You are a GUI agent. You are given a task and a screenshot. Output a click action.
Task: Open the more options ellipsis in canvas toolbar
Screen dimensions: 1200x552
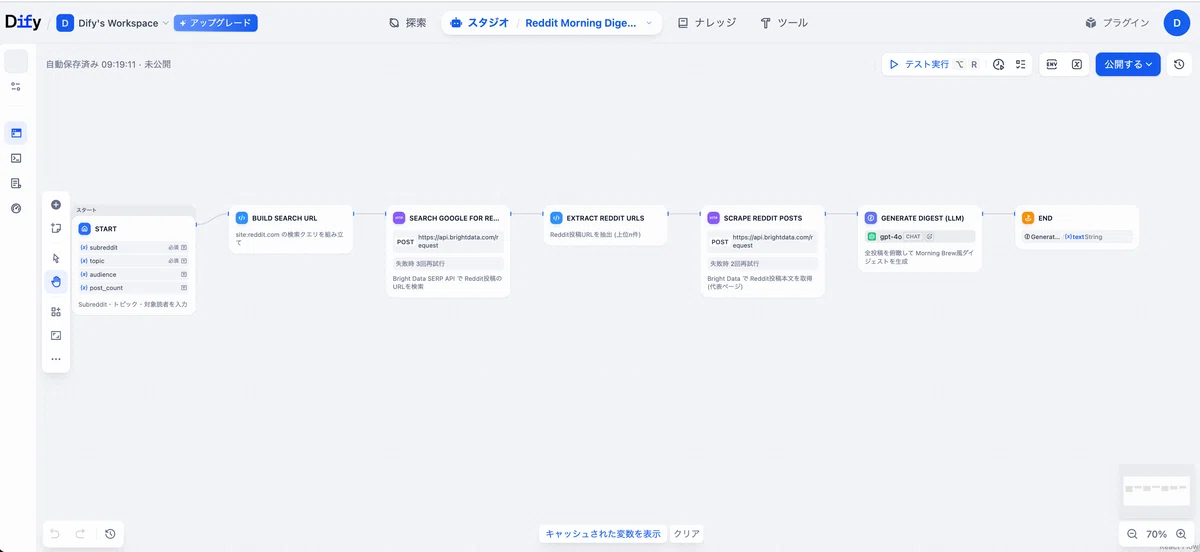56,359
